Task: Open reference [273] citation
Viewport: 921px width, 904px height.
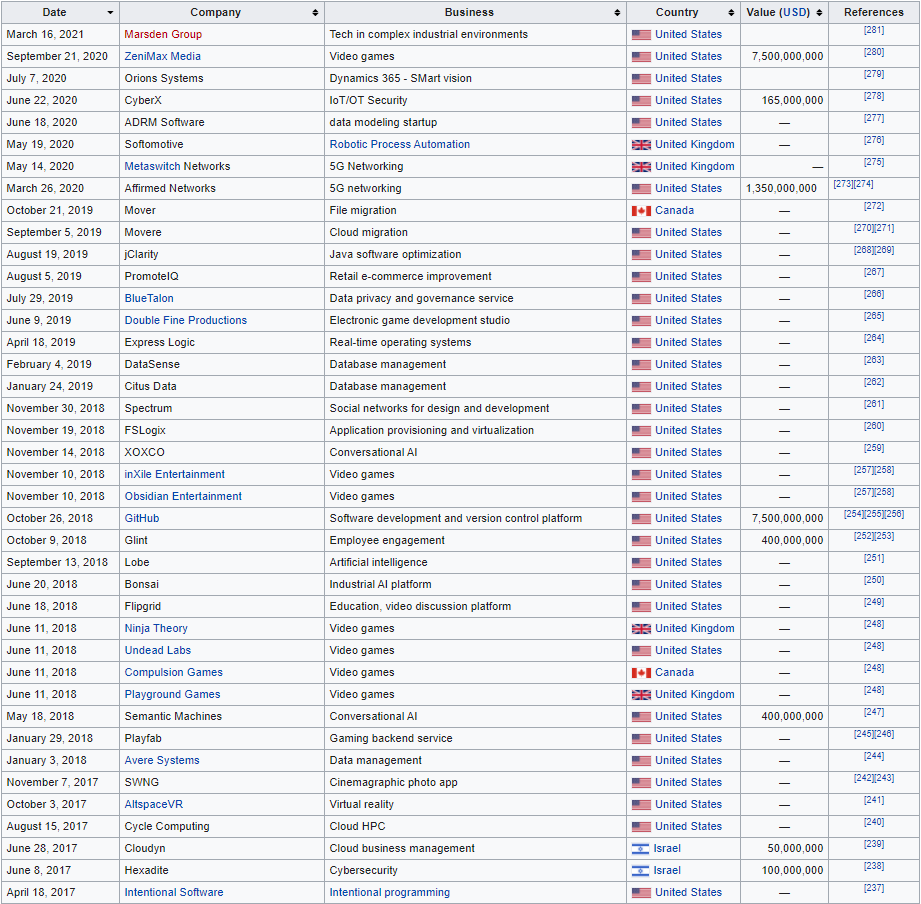Action: [843, 184]
